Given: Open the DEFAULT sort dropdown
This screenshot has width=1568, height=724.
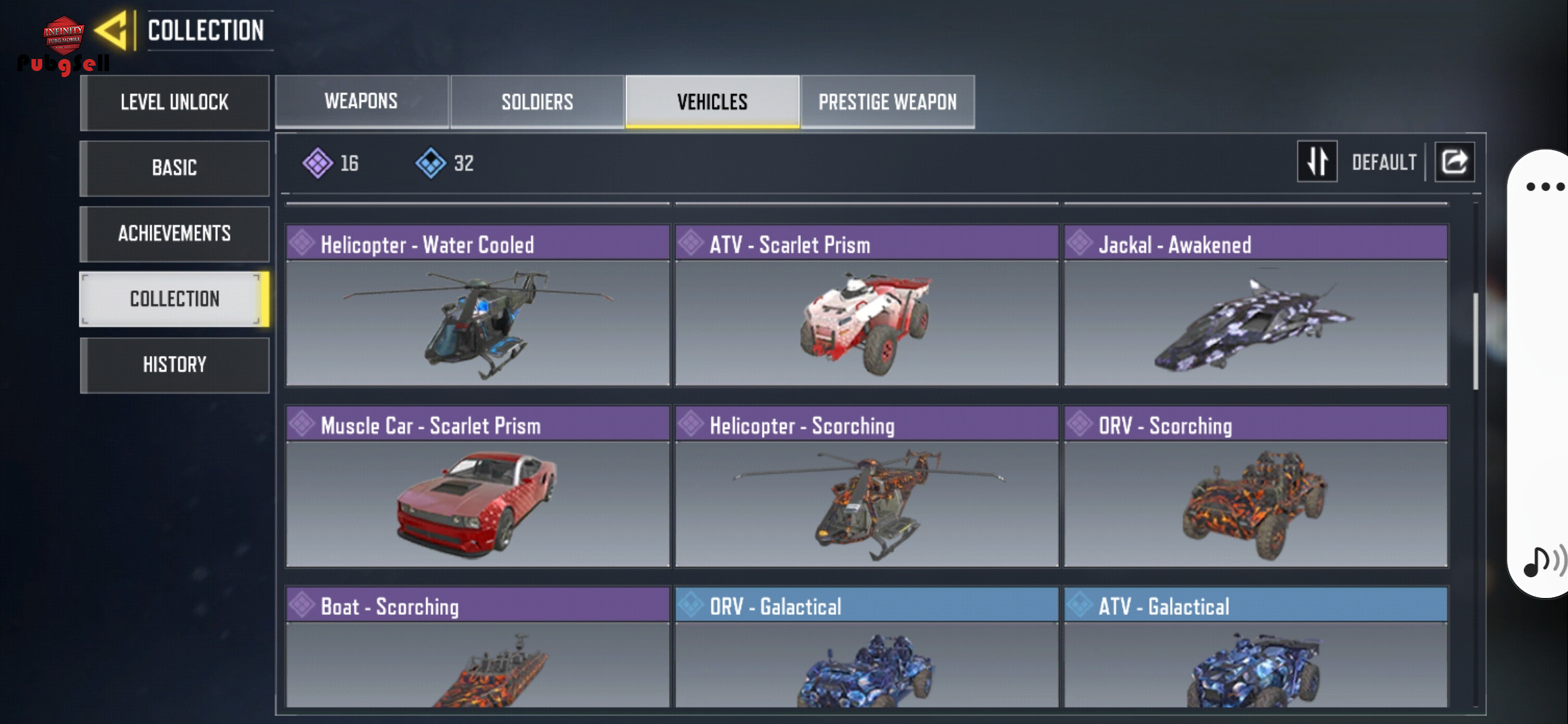Looking at the screenshot, I should click(x=1384, y=162).
